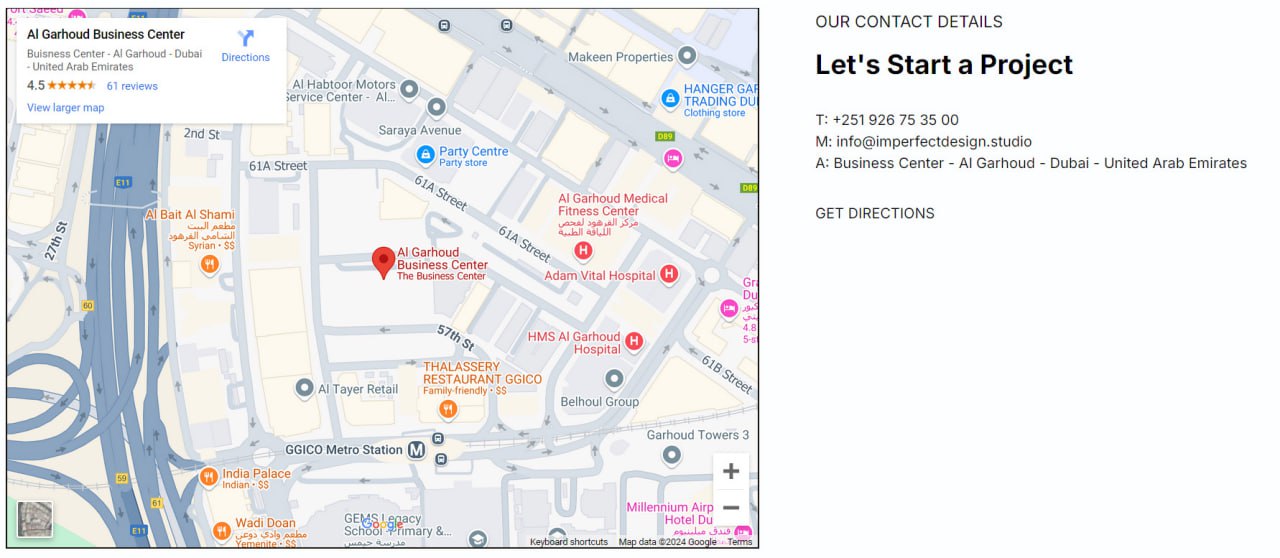Select the Thalassery Restaurant fork icon

(448, 409)
